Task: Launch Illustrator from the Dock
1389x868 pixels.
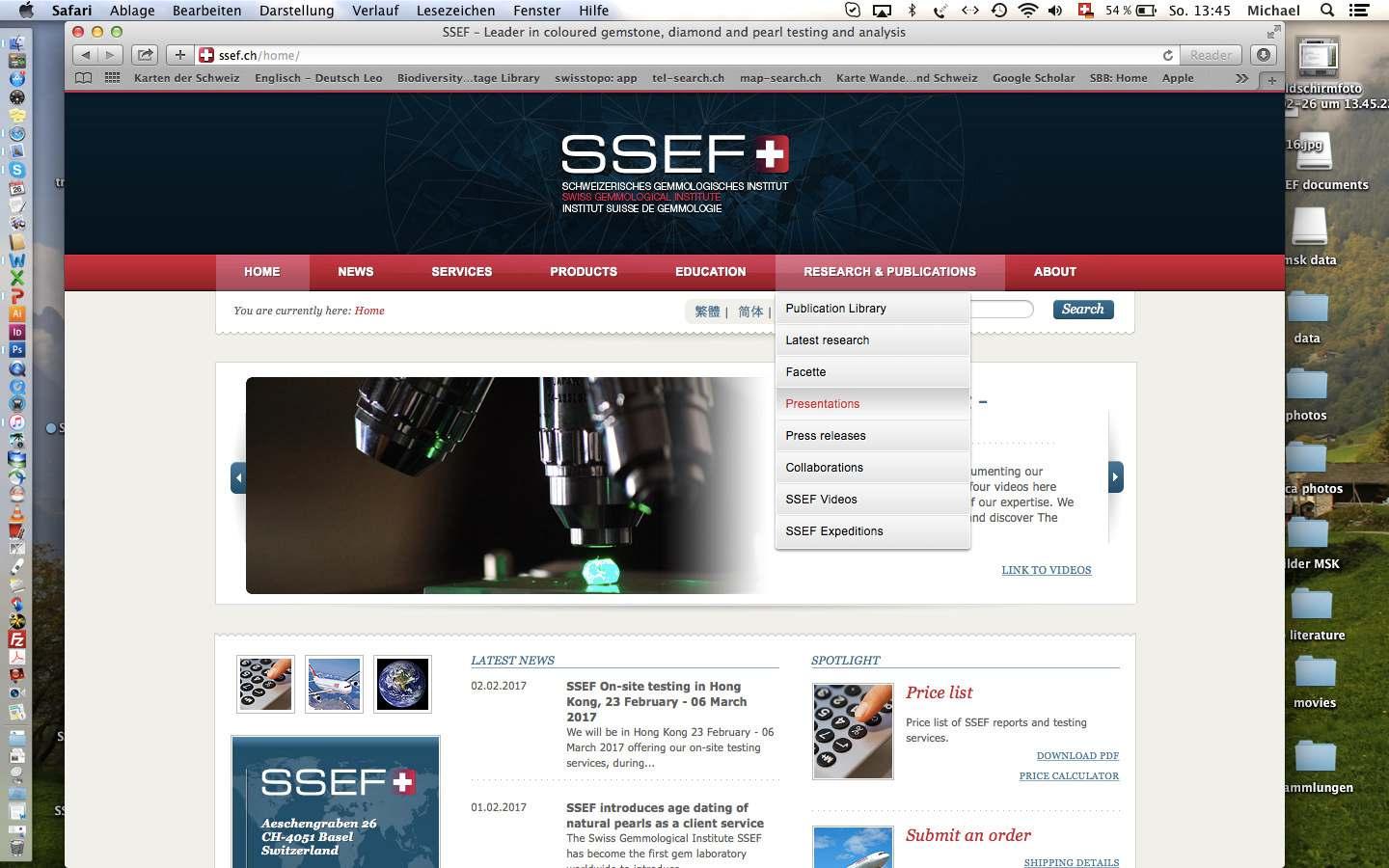Action: point(16,313)
